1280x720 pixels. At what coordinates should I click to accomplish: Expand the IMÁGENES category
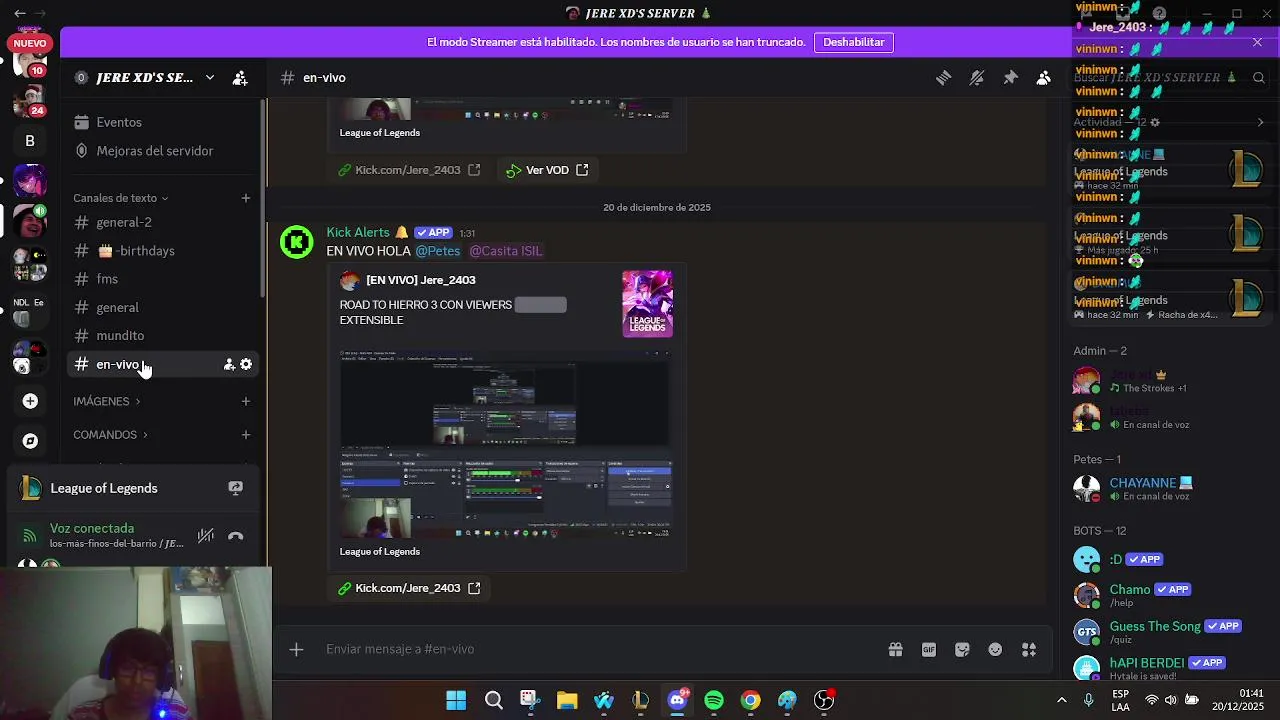click(x=106, y=401)
